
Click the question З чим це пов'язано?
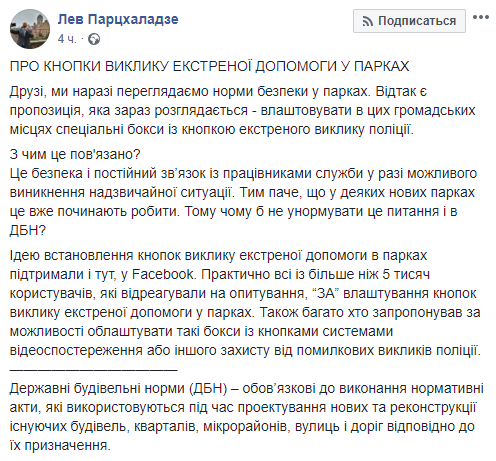[75, 154]
